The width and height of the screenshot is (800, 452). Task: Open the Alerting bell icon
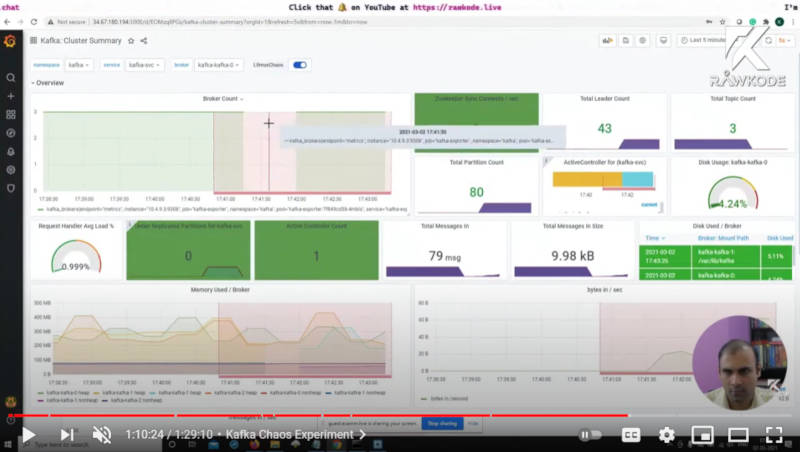[x=11, y=152]
